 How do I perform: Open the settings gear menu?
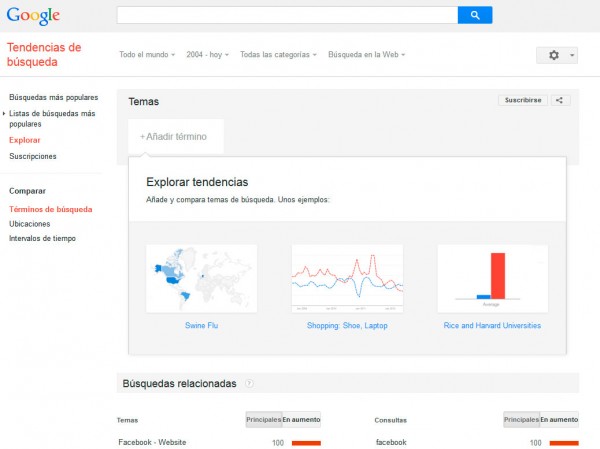click(557, 55)
